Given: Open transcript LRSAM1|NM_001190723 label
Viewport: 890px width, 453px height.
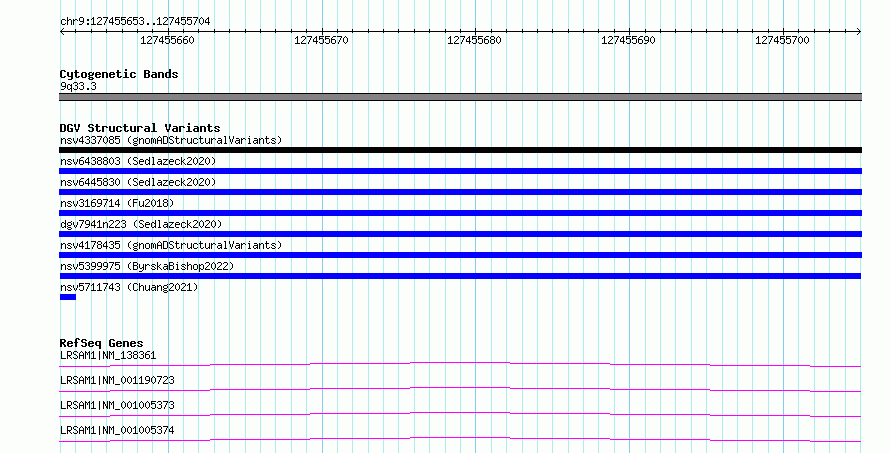Looking at the screenshot, I should click(117, 380).
